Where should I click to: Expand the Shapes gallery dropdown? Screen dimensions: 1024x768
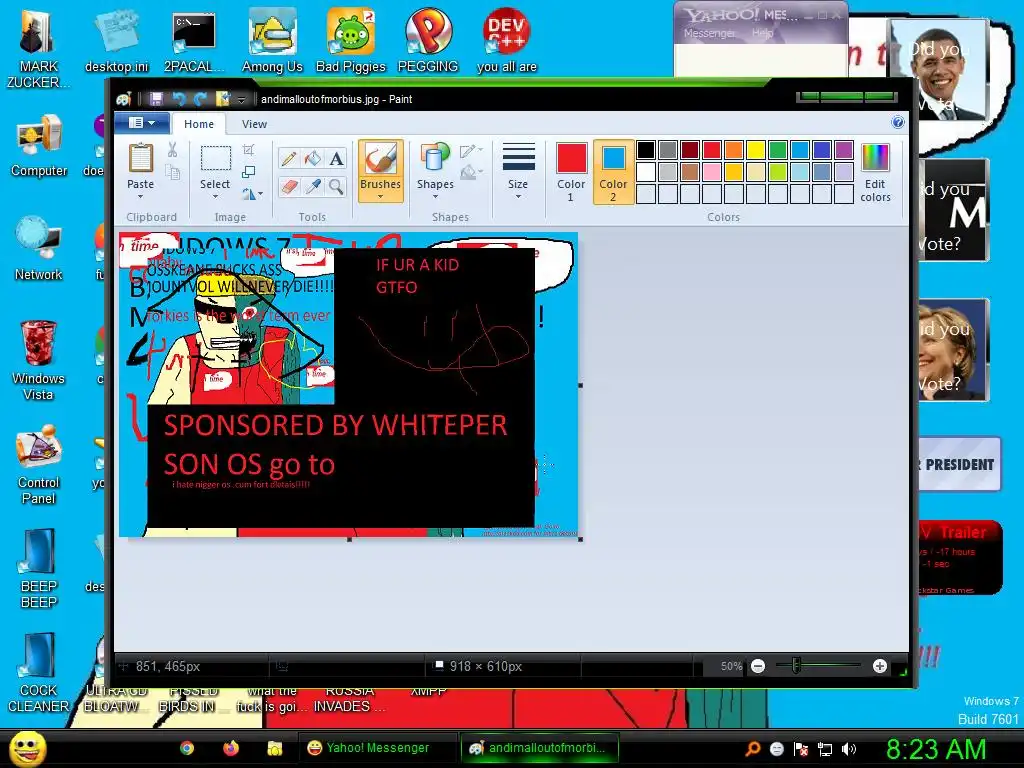(x=435, y=196)
